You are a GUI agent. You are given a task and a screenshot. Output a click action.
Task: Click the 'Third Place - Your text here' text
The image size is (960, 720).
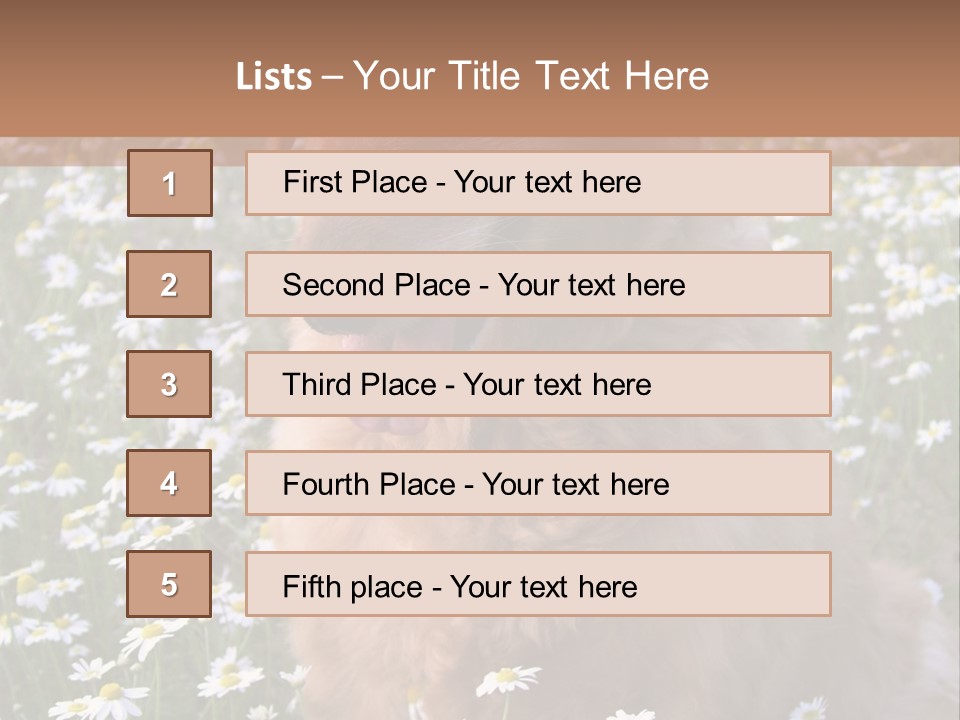pyautogui.click(x=466, y=385)
